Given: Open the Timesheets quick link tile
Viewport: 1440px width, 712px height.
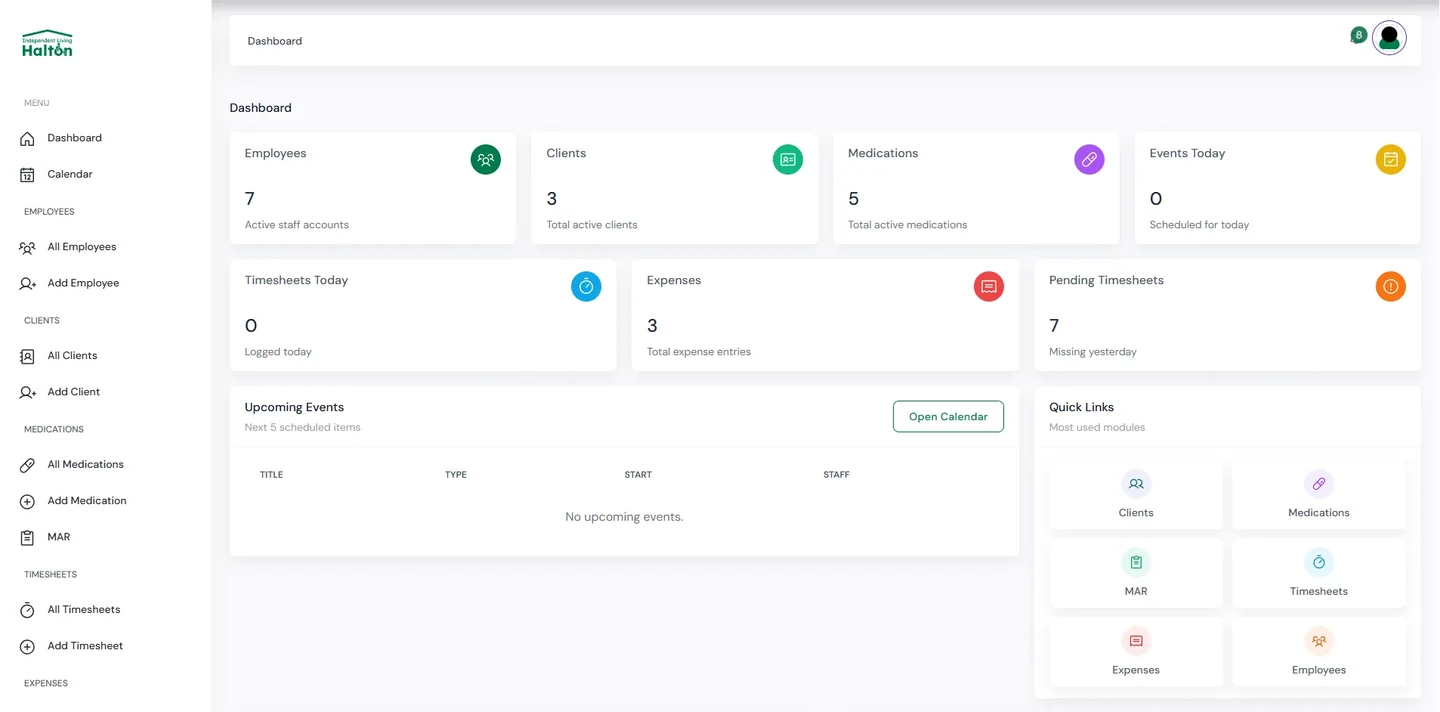Looking at the screenshot, I should pos(1319,573).
